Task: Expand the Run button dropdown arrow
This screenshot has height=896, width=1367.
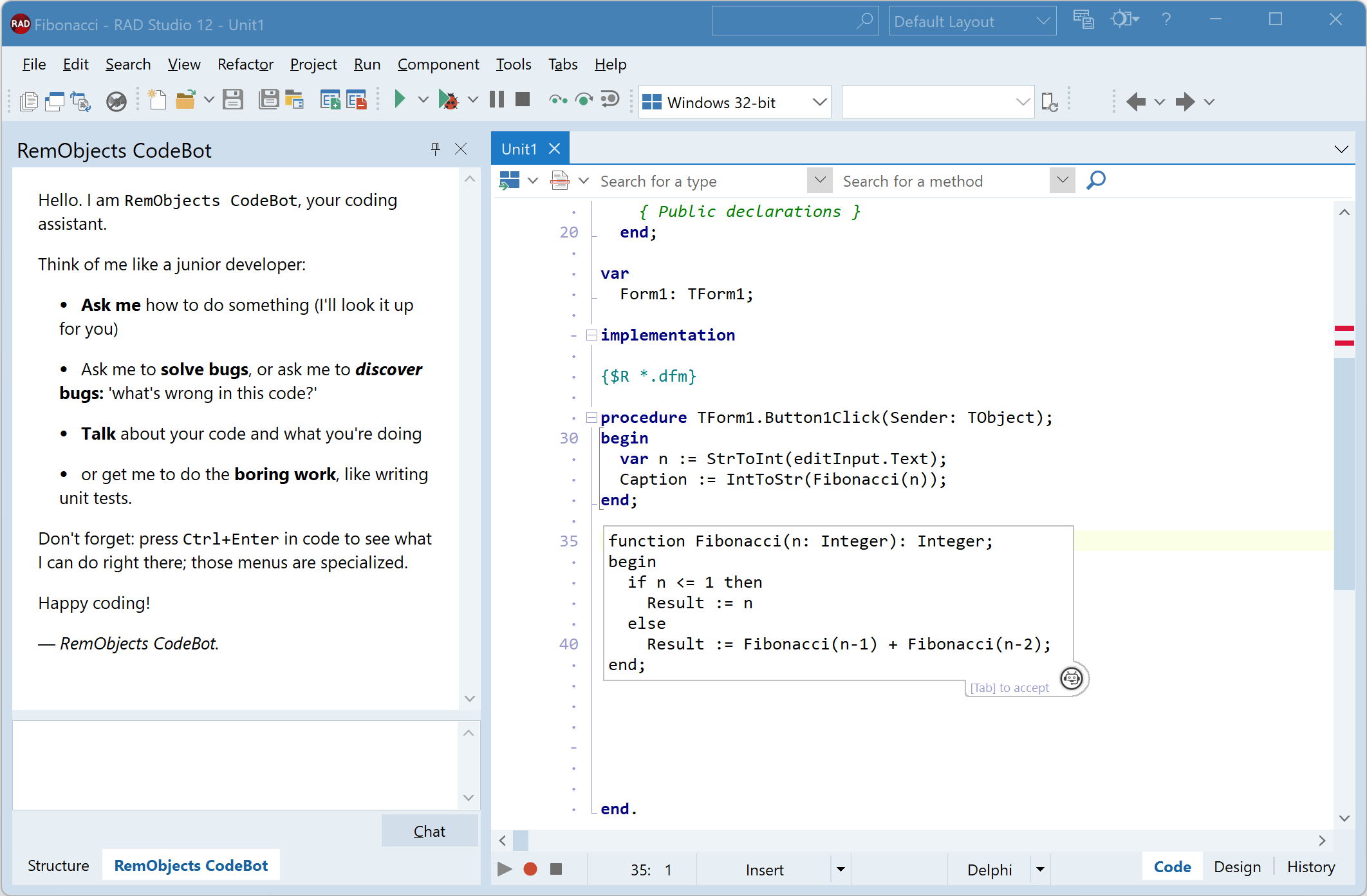Action: pyautogui.click(x=423, y=100)
